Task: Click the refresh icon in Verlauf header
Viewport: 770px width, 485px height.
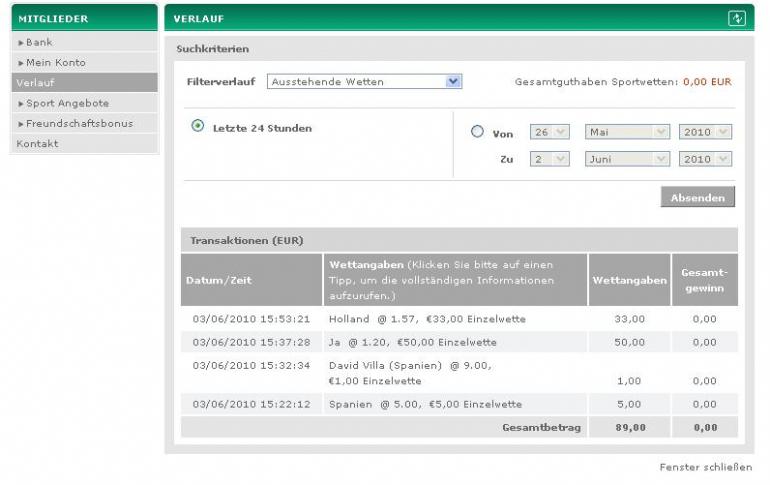Action: 737,19
